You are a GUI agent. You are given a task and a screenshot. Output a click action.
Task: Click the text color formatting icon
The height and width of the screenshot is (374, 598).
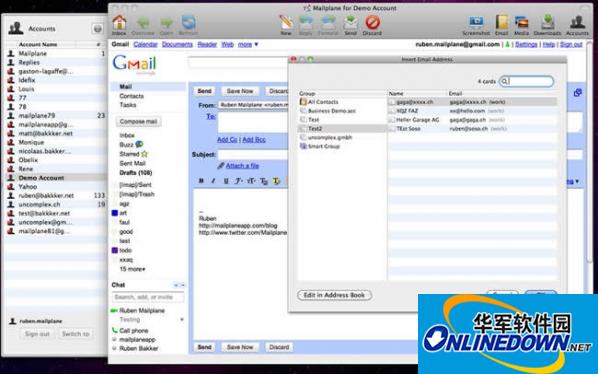(264, 181)
